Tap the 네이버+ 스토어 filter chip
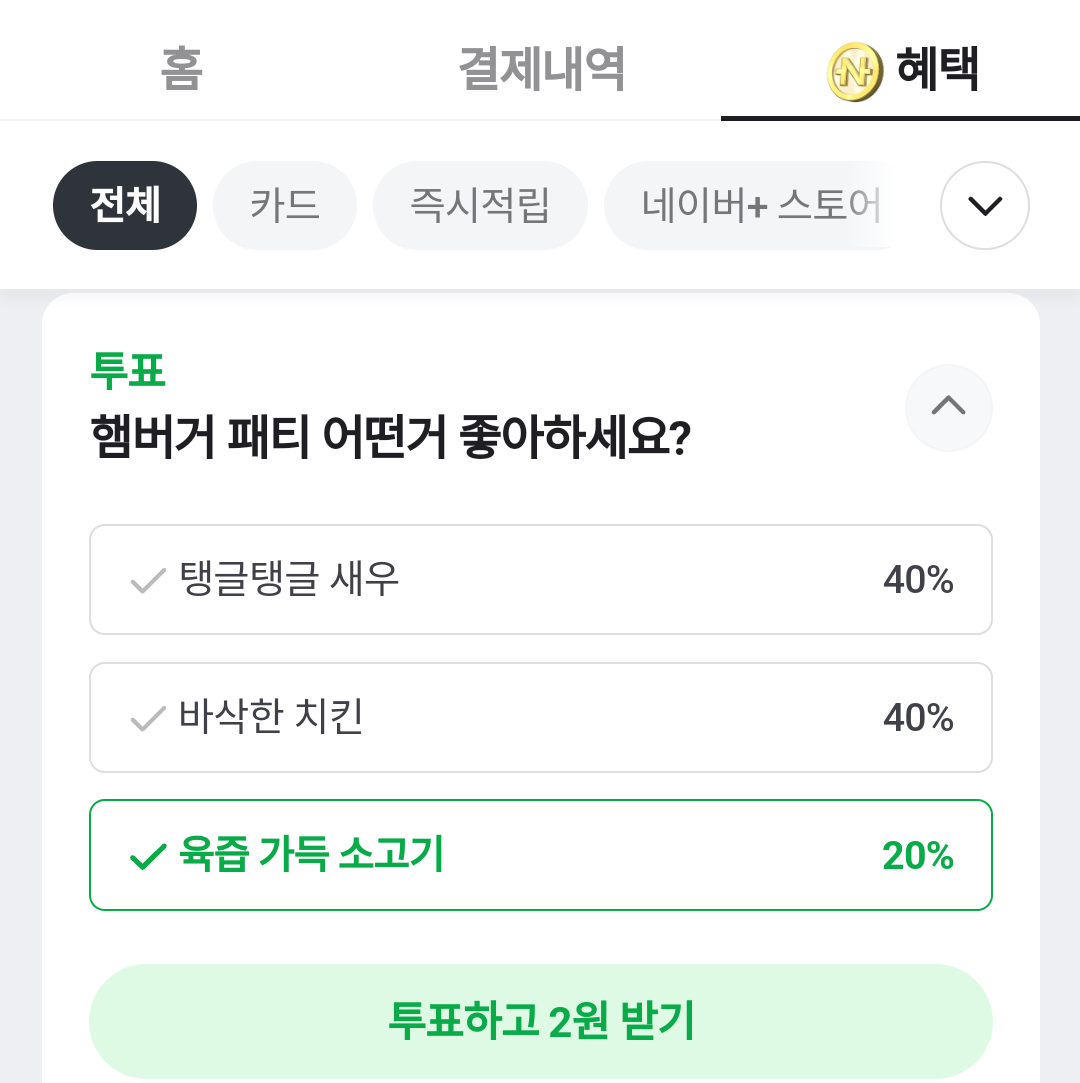Image resolution: width=1080 pixels, height=1083 pixels. 760,205
